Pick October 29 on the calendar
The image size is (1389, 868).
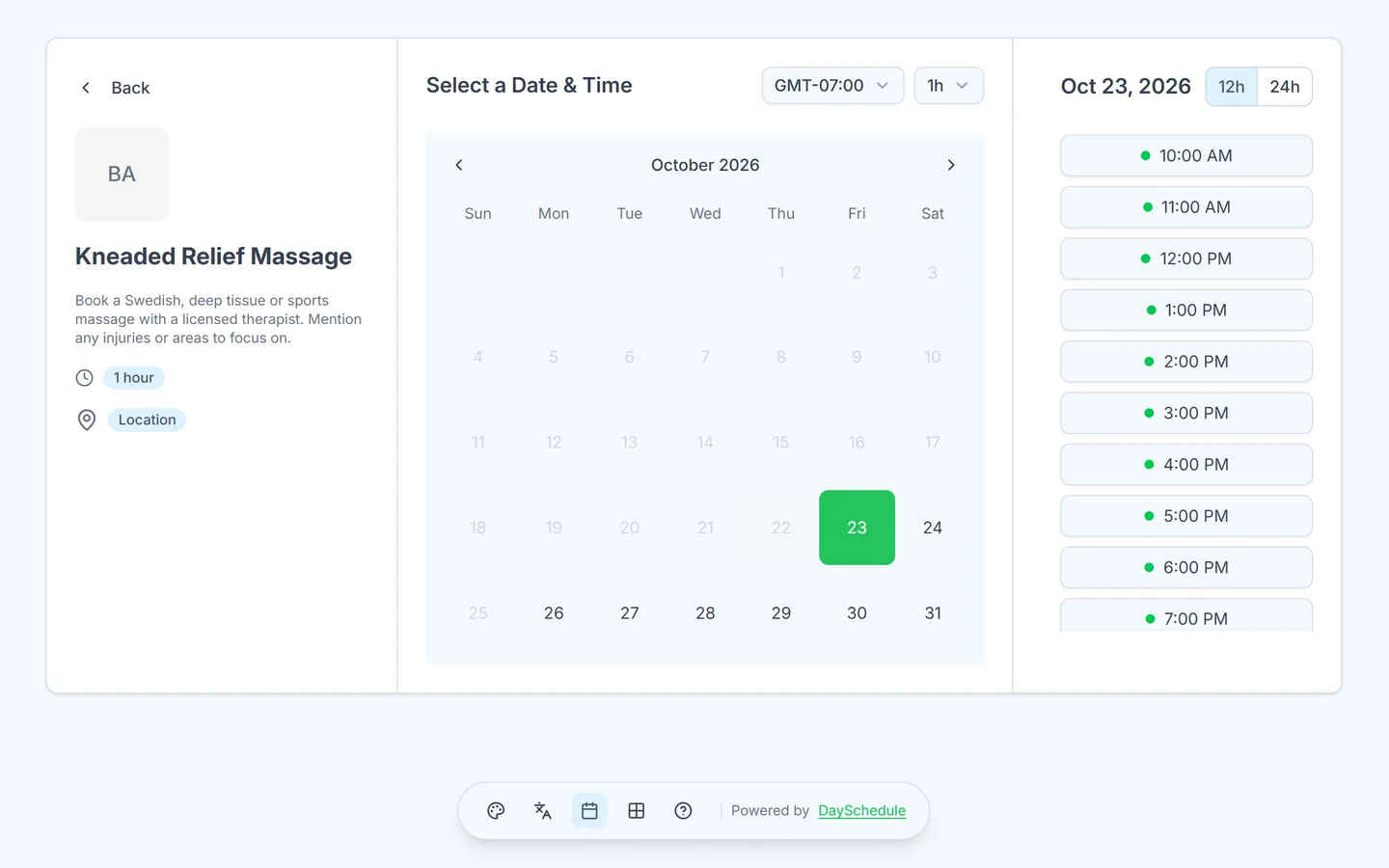(781, 613)
